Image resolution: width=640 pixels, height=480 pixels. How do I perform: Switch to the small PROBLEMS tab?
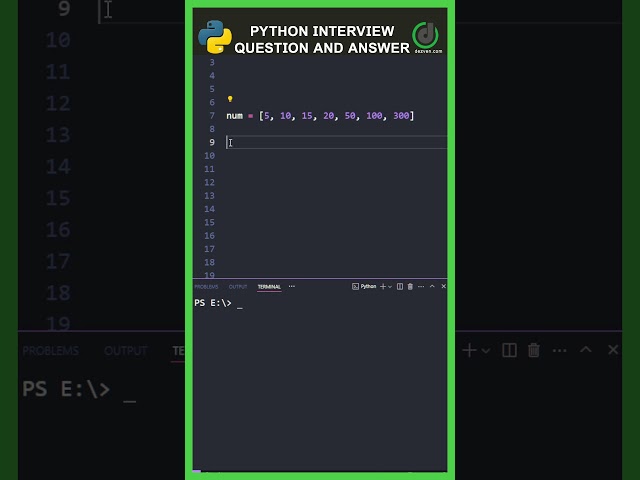pos(206,287)
